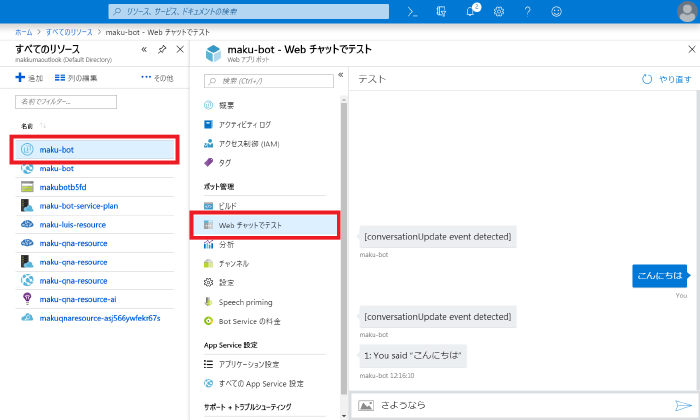Pin the すべてのリソース blade
Image resolution: width=700 pixels, height=420 pixels.
162,49
